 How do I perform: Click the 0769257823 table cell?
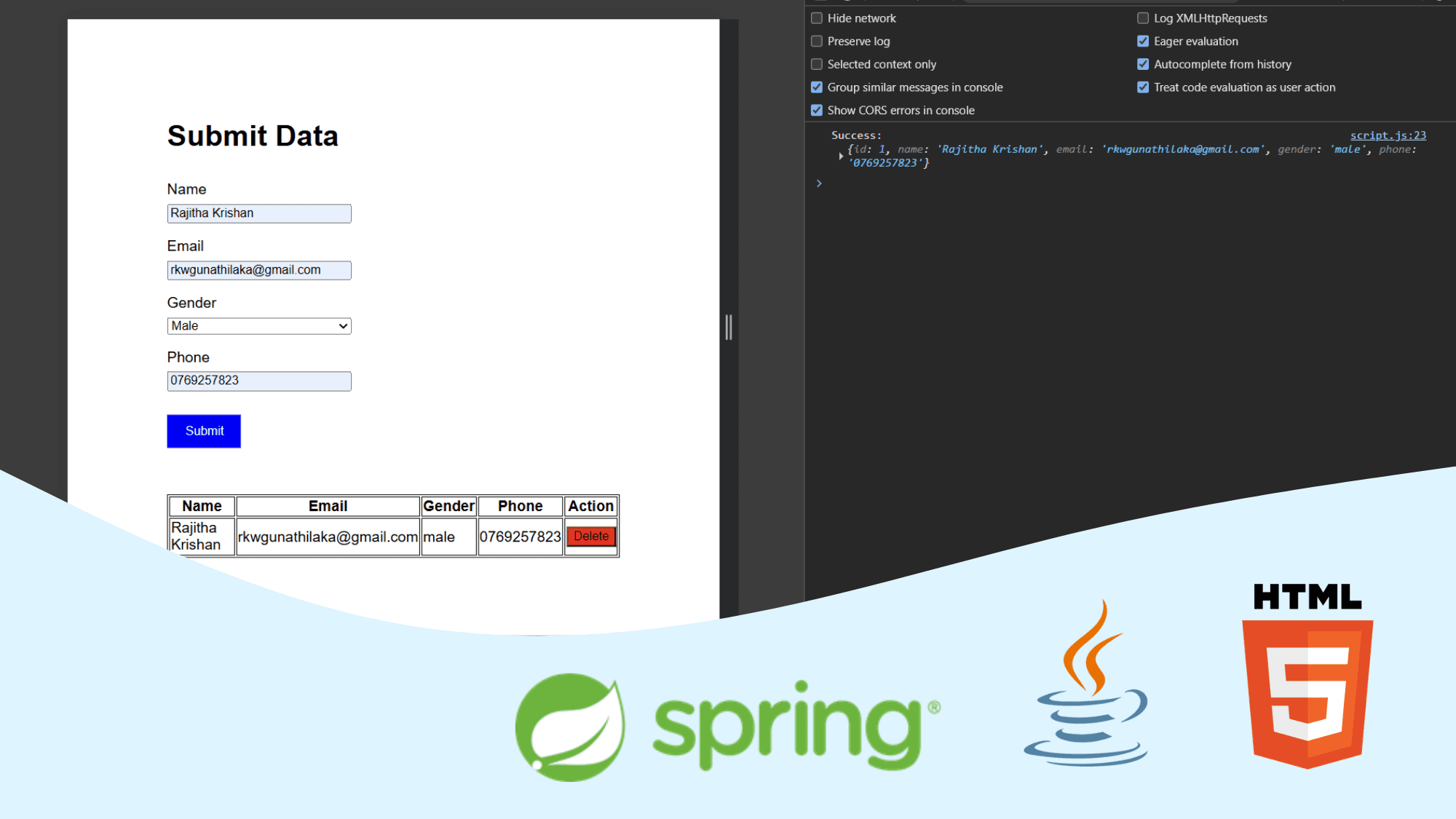(521, 537)
